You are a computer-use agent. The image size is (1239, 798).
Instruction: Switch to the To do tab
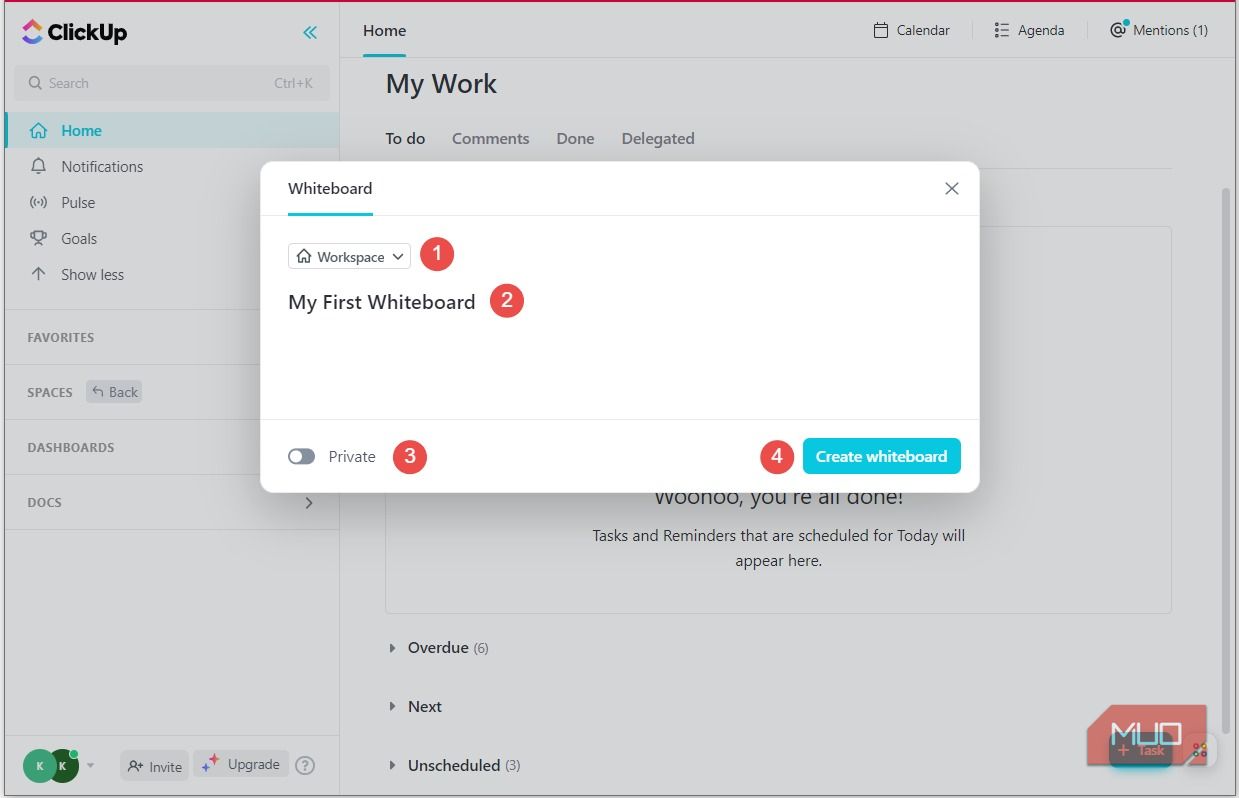(x=405, y=138)
